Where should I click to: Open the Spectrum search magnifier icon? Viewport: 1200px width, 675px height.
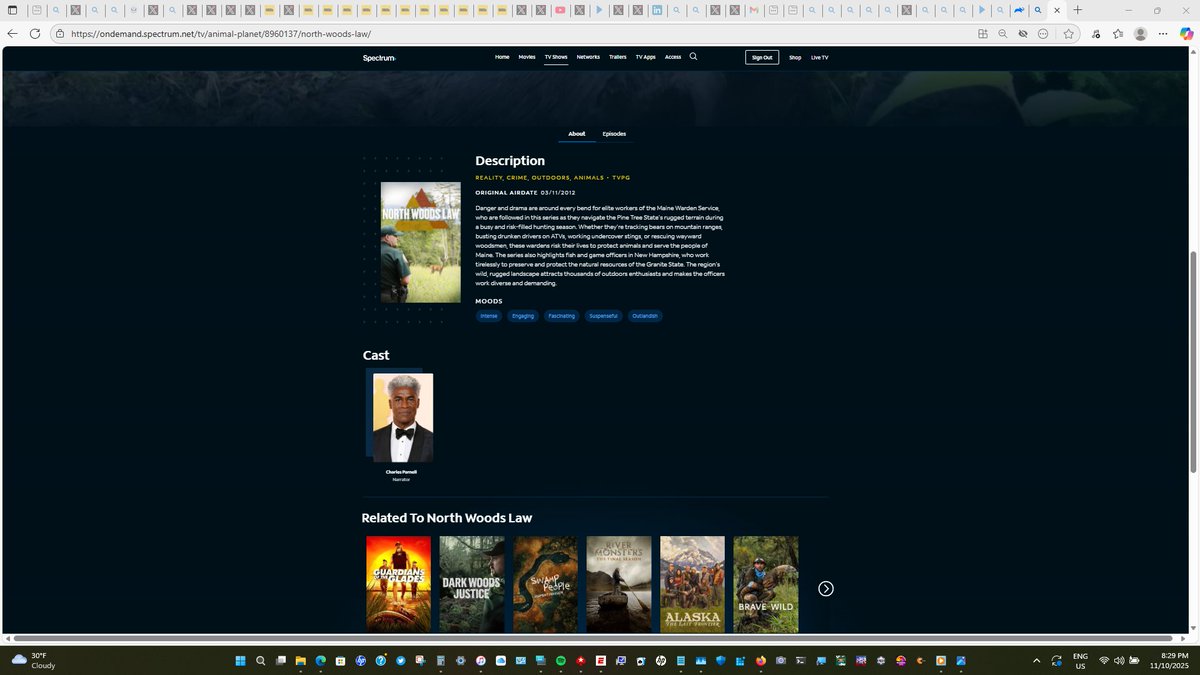tap(693, 57)
